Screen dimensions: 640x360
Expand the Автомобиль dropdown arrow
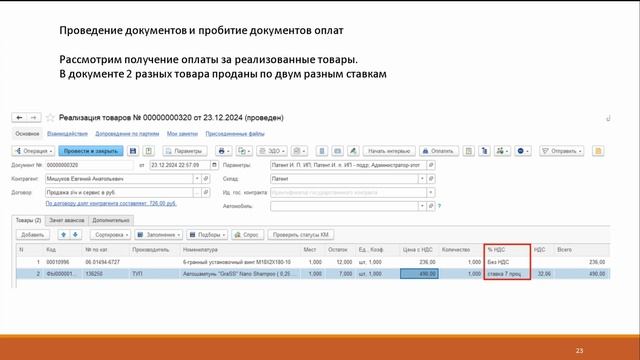[x=422, y=206]
